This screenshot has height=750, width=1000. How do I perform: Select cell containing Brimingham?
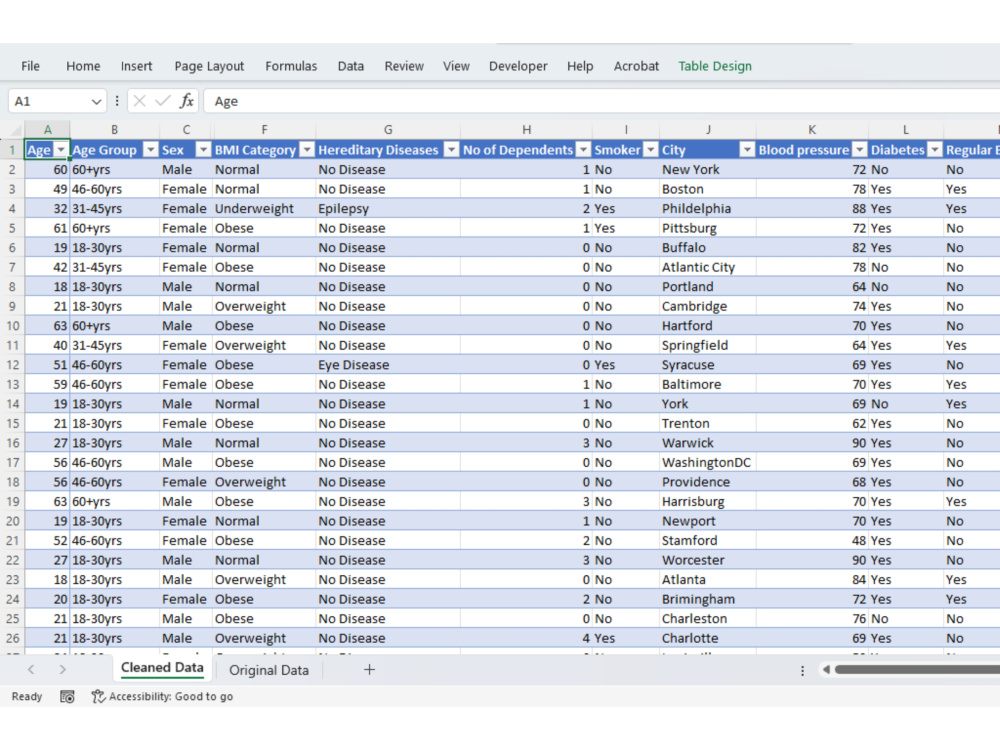click(x=708, y=599)
